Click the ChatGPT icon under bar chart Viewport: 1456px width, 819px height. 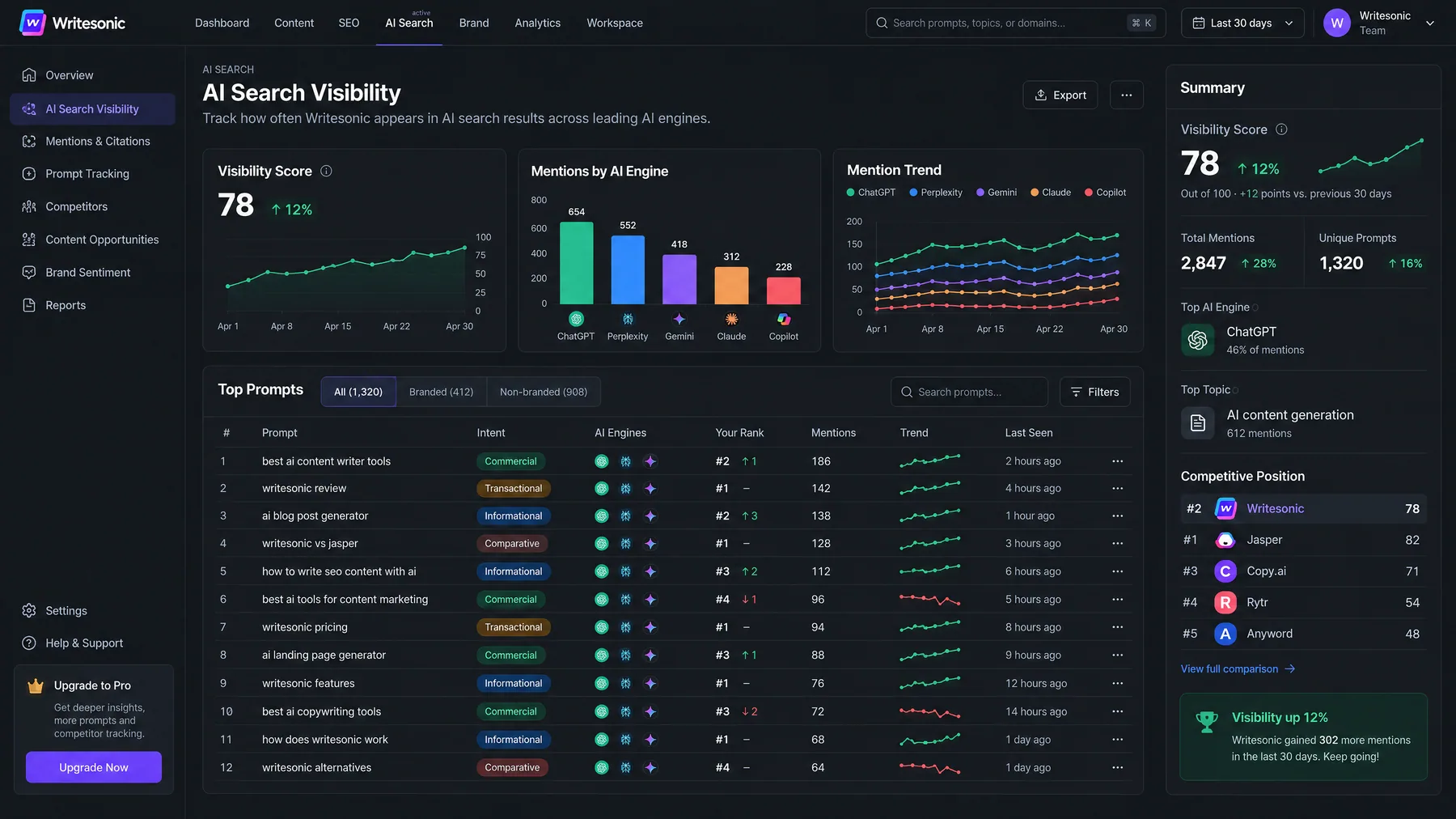click(x=576, y=319)
